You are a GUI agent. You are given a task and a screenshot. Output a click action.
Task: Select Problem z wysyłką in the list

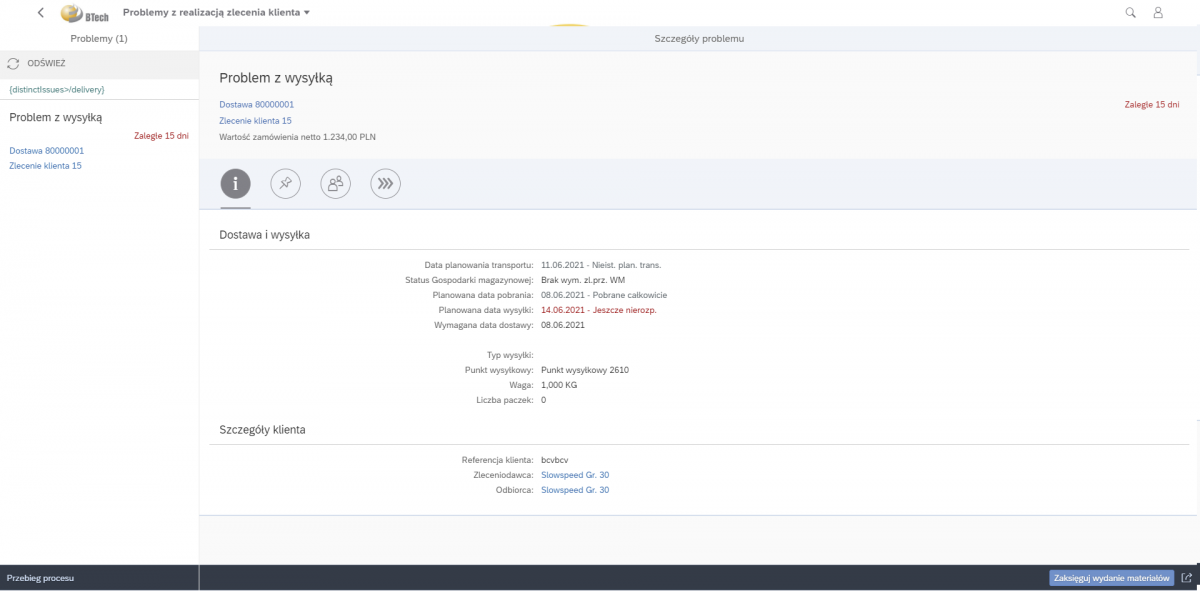pyautogui.click(x=56, y=117)
